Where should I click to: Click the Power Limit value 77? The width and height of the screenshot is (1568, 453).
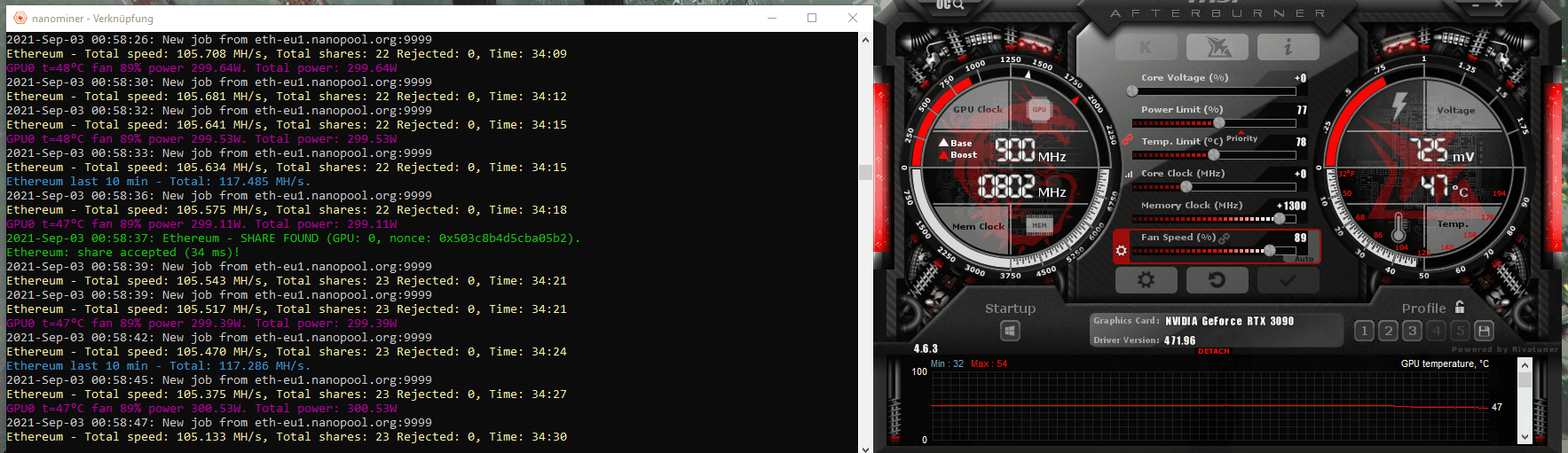[1302, 110]
